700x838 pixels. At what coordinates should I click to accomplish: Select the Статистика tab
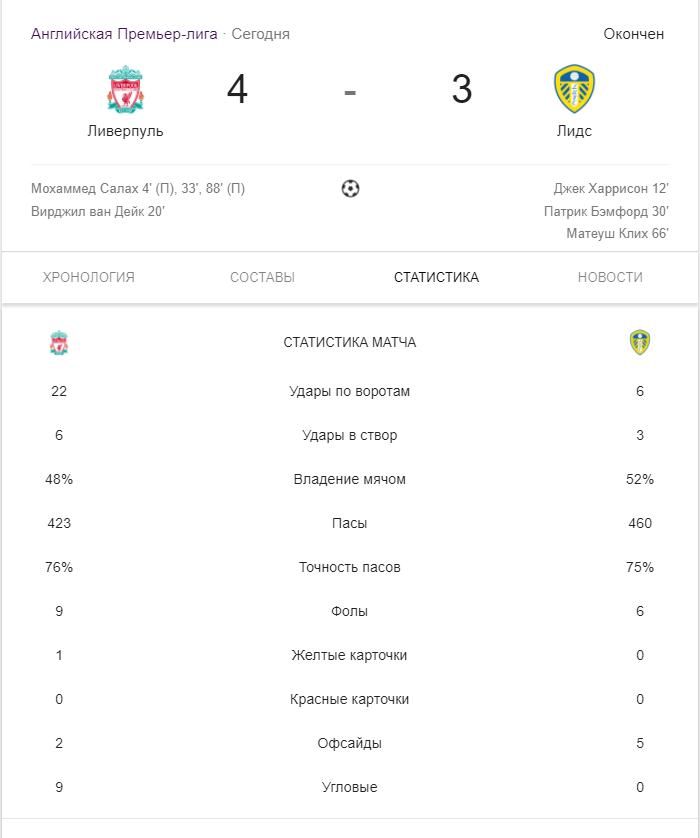point(436,277)
